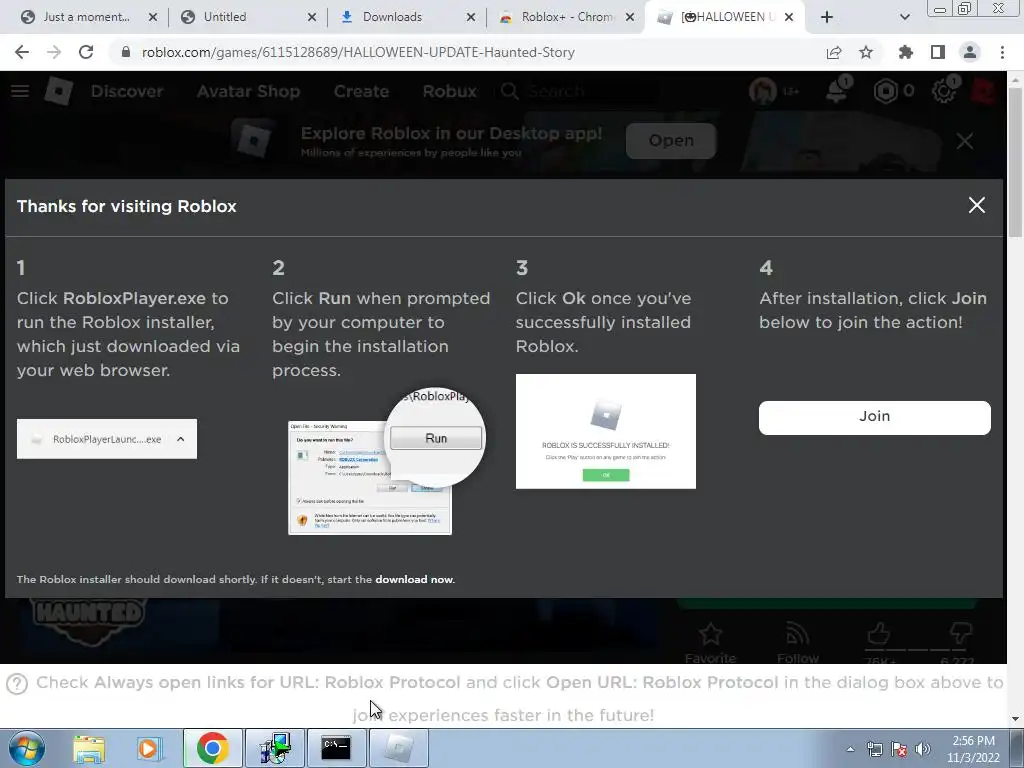Open File Explorer from the taskbar
This screenshot has height=768, width=1024.
click(89, 748)
